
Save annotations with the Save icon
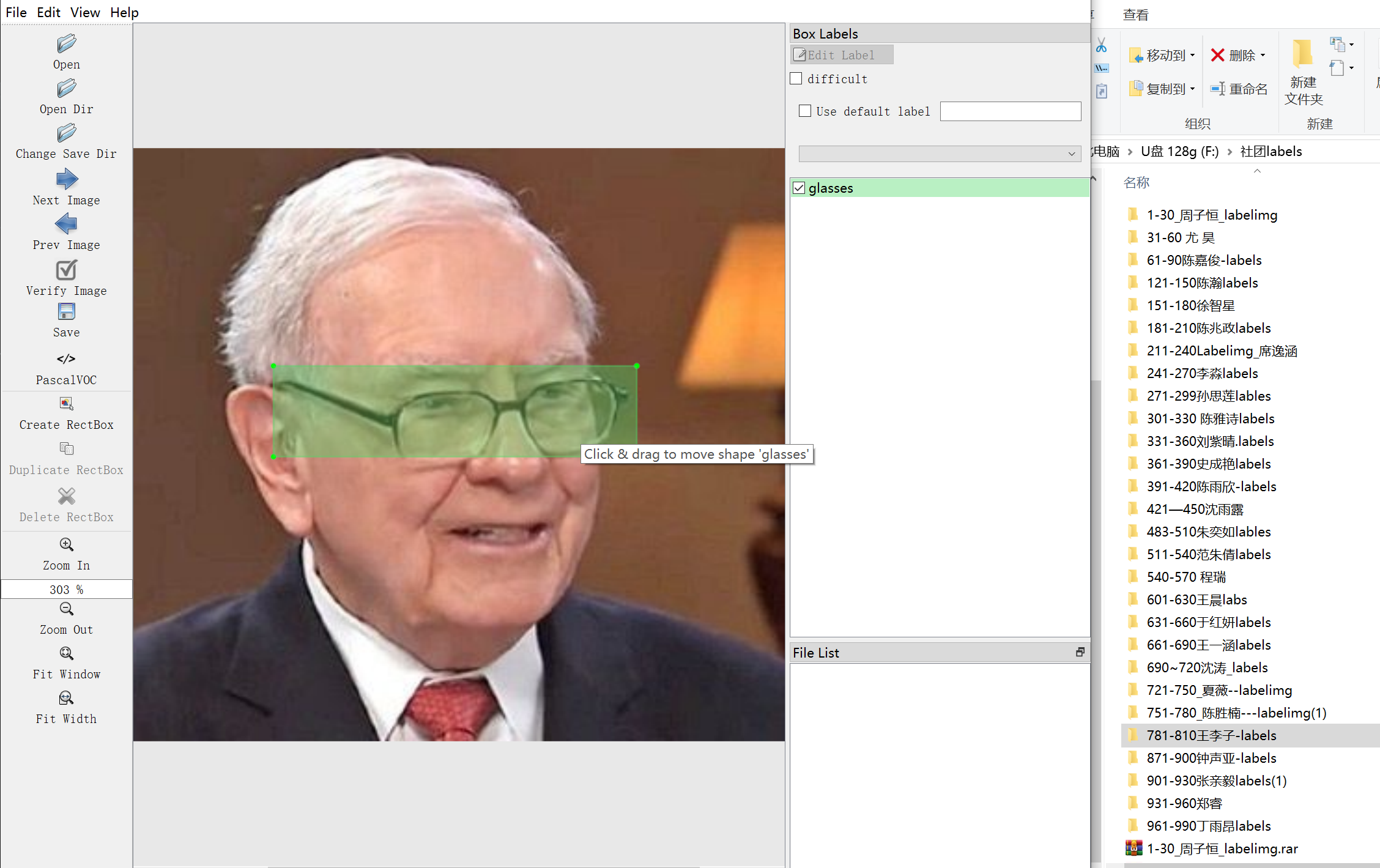(x=66, y=312)
